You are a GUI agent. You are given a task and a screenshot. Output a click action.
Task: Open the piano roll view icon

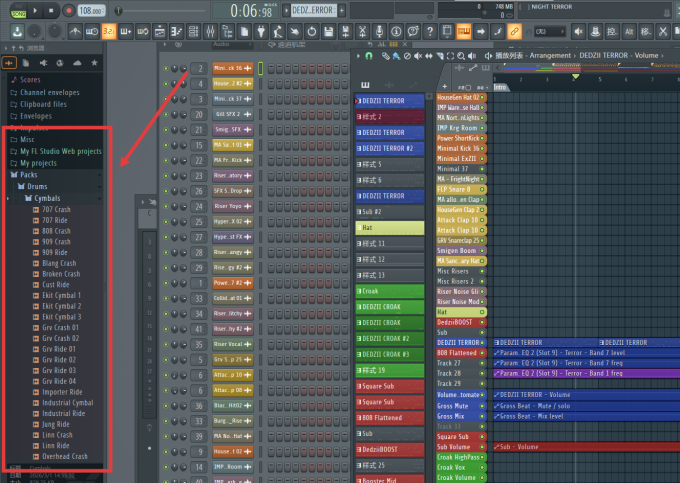point(177,31)
